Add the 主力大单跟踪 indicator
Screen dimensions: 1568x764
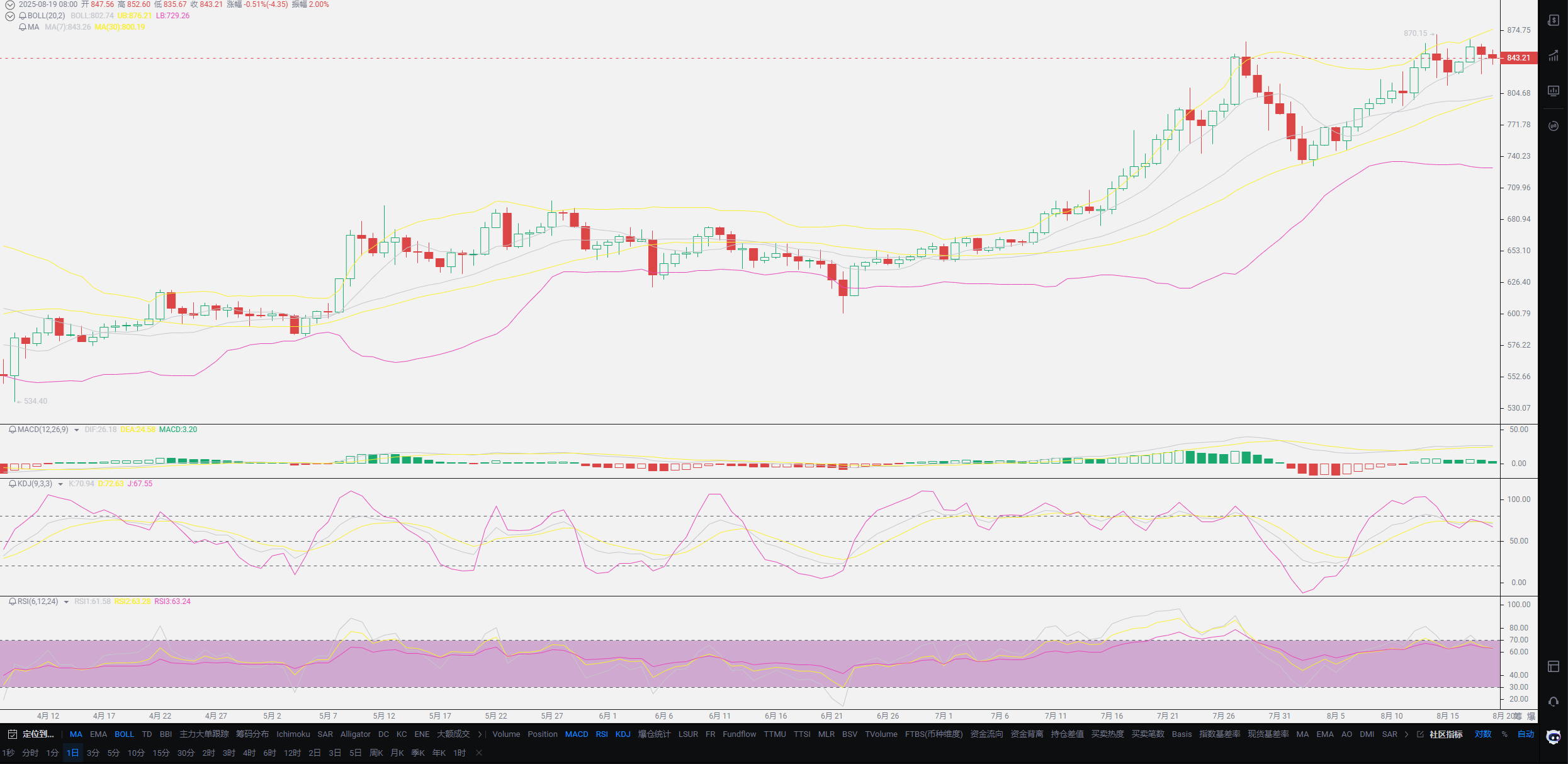click(x=204, y=734)
